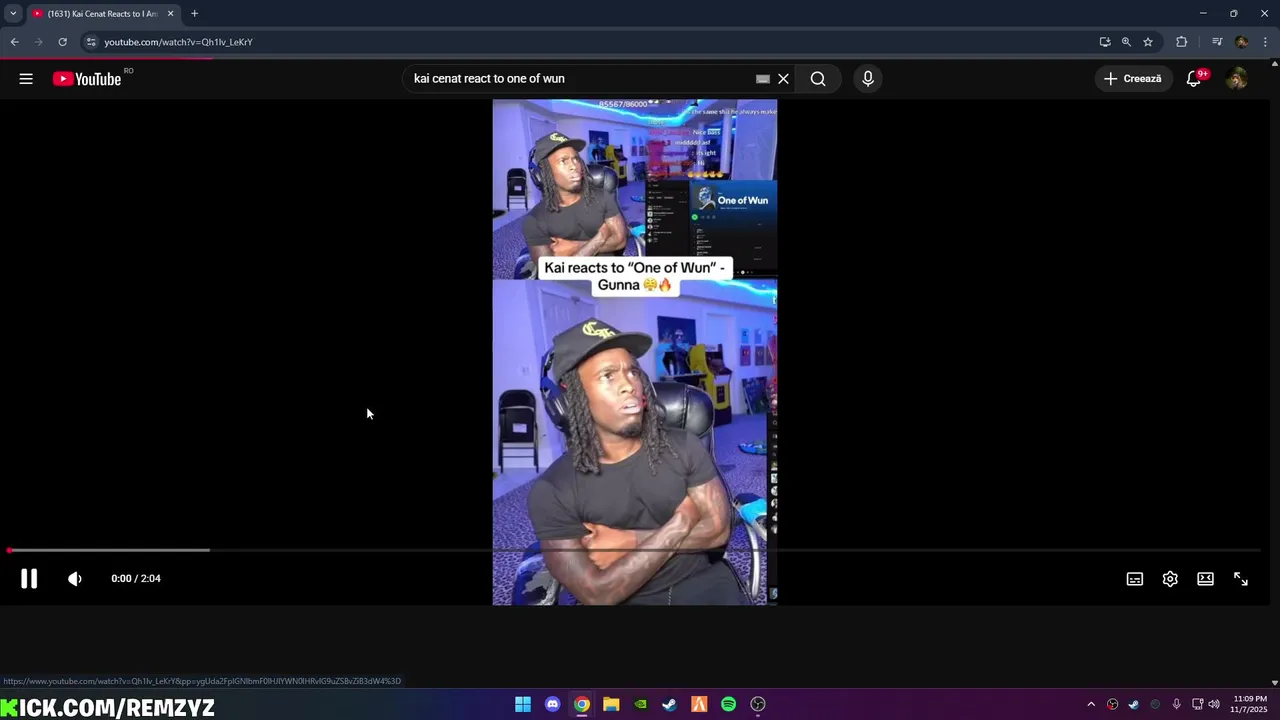
Task: Open the taskbar volume control
Action: [1214, 704]
